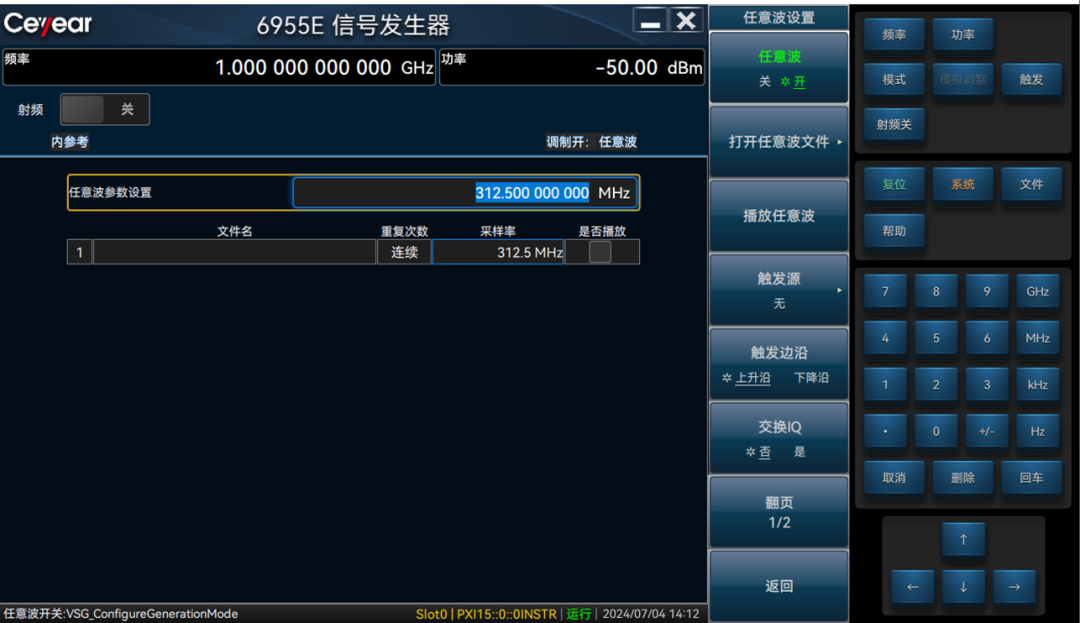Click the down arrow navigation key
This screenshot has height=623, width=1080.
963,587
